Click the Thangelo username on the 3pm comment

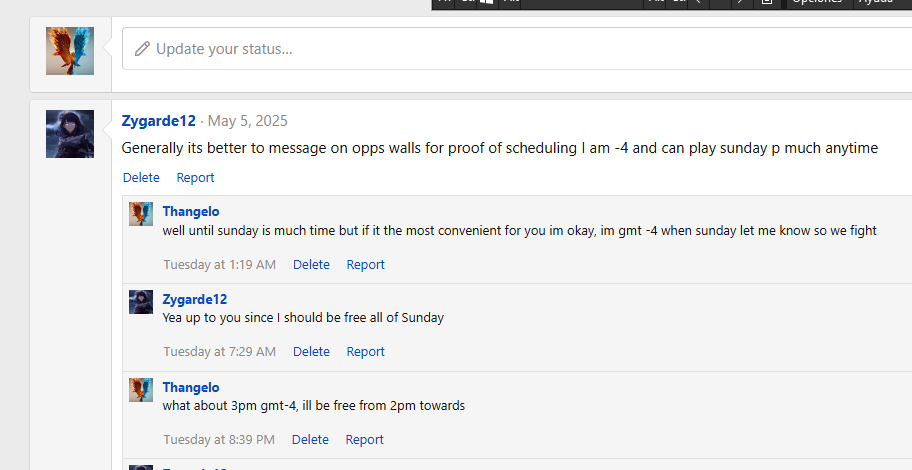(190, 387)
